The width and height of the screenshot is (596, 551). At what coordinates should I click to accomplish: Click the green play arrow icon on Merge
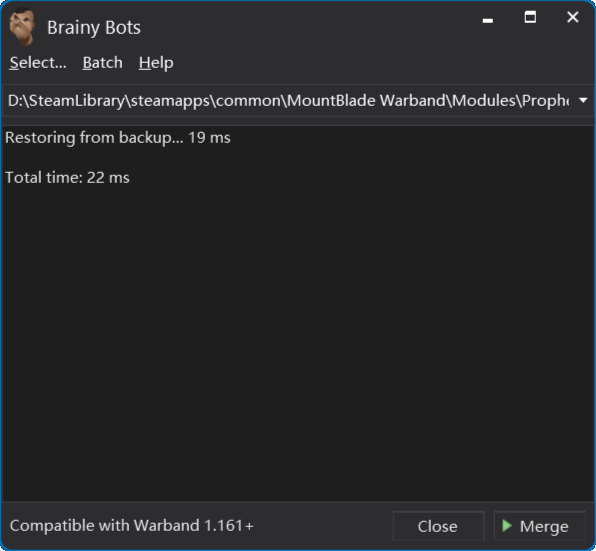pos(507,526)
